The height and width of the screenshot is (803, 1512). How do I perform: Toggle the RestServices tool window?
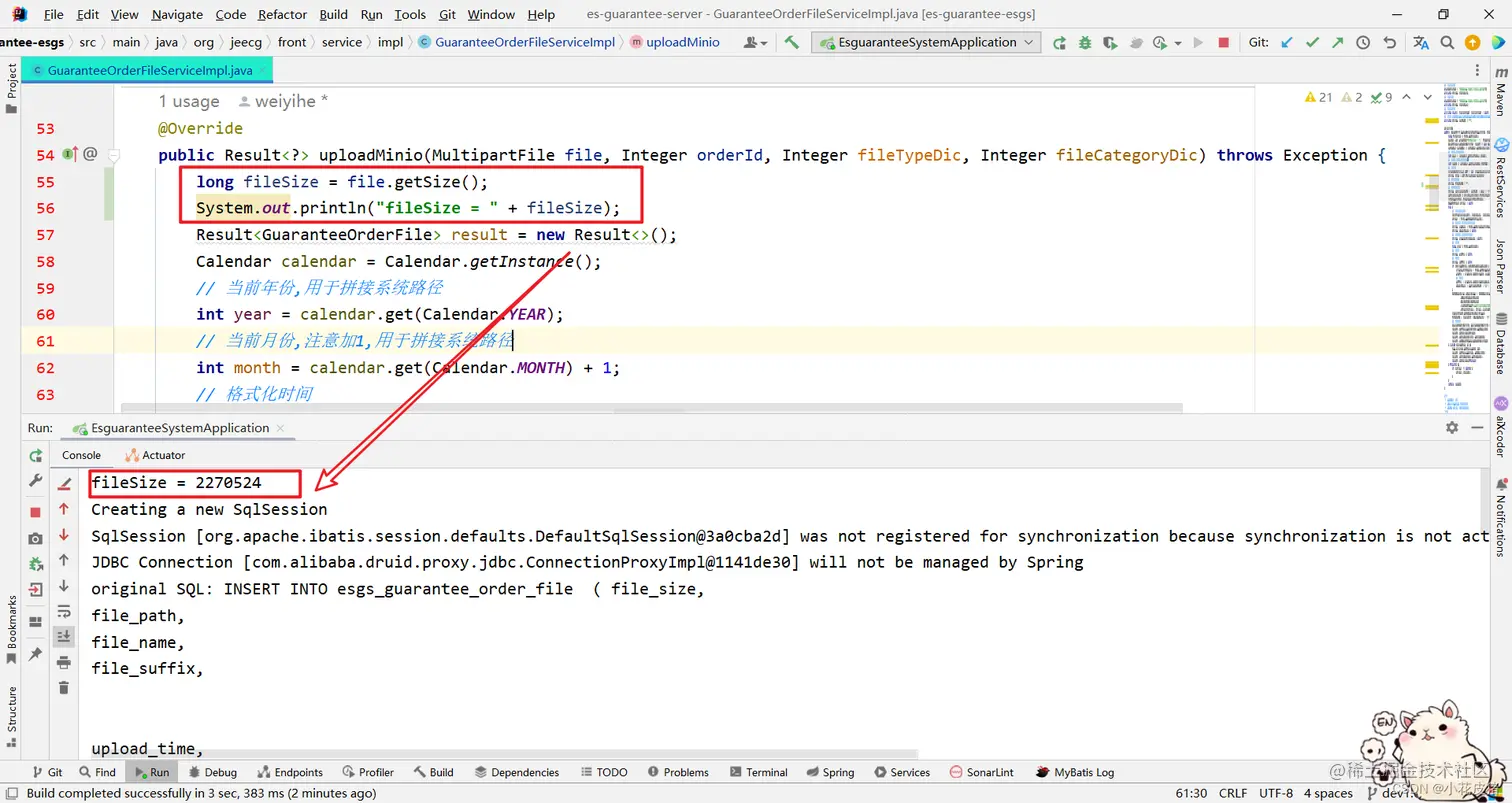coord(1500,178)
